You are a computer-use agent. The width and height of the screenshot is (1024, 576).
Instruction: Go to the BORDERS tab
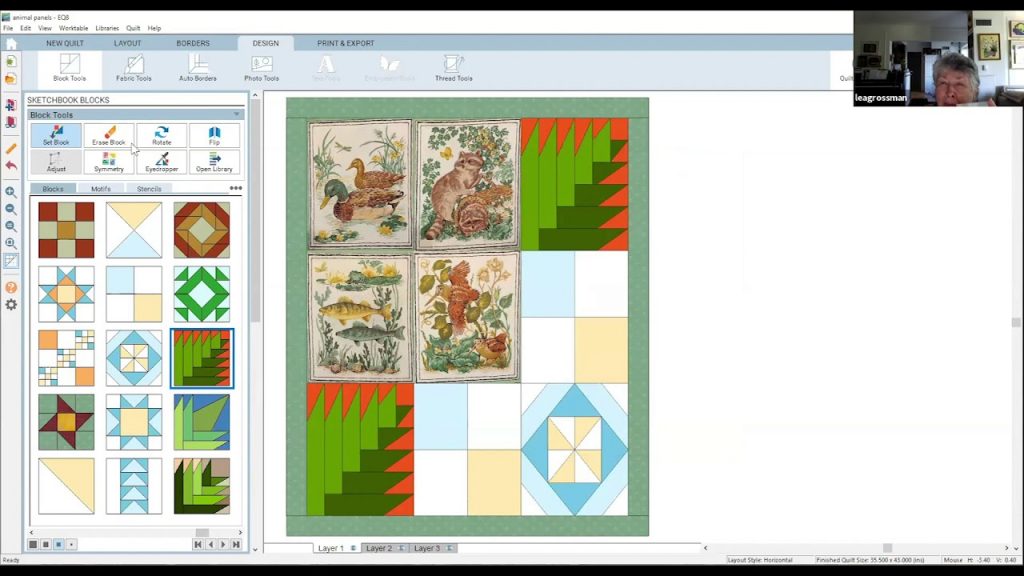(193, 43)
